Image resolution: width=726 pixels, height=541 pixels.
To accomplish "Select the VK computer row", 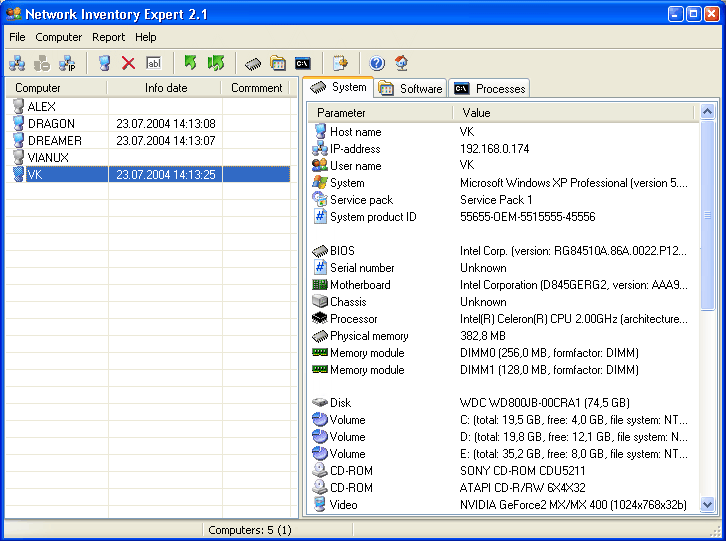I will coord(148,174).
